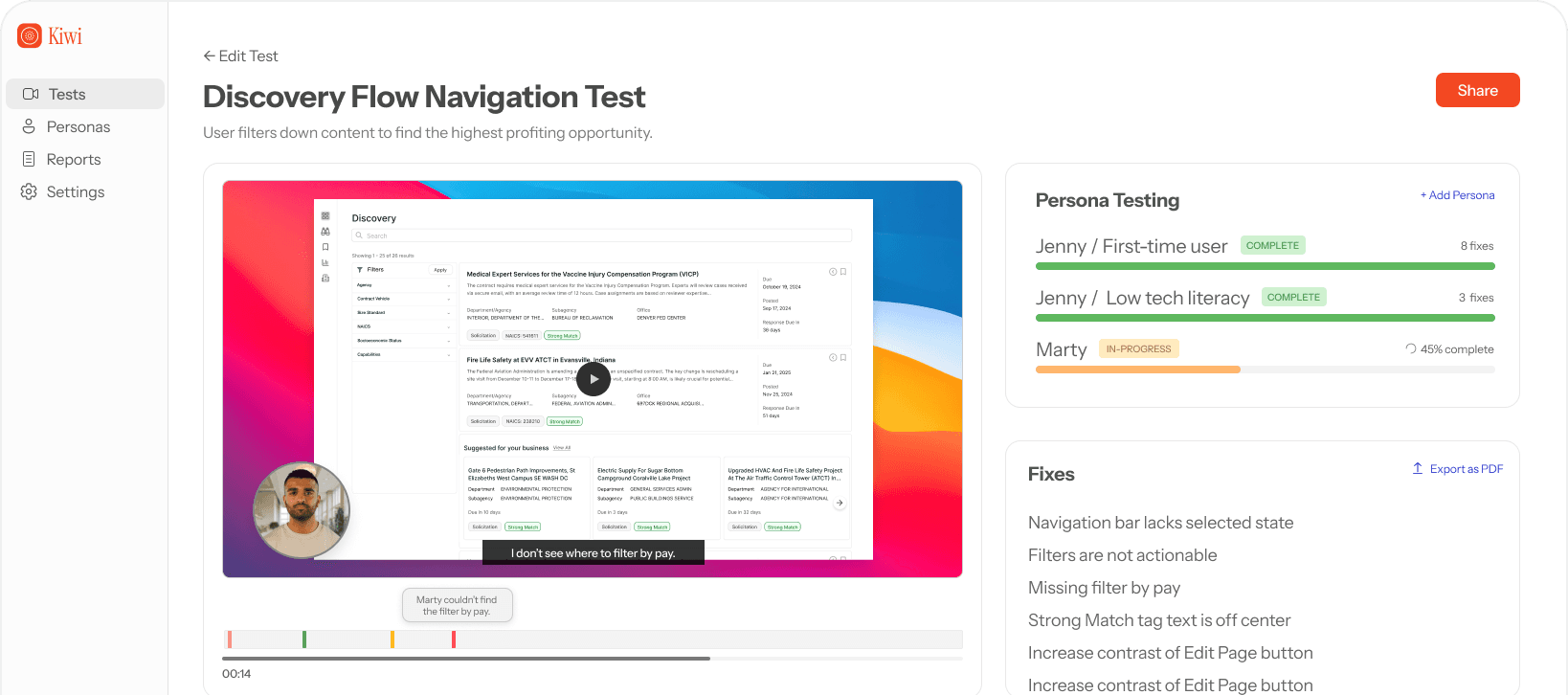
Task: Open the Tests section in sidebar
Action: click(x=85, y=94)
